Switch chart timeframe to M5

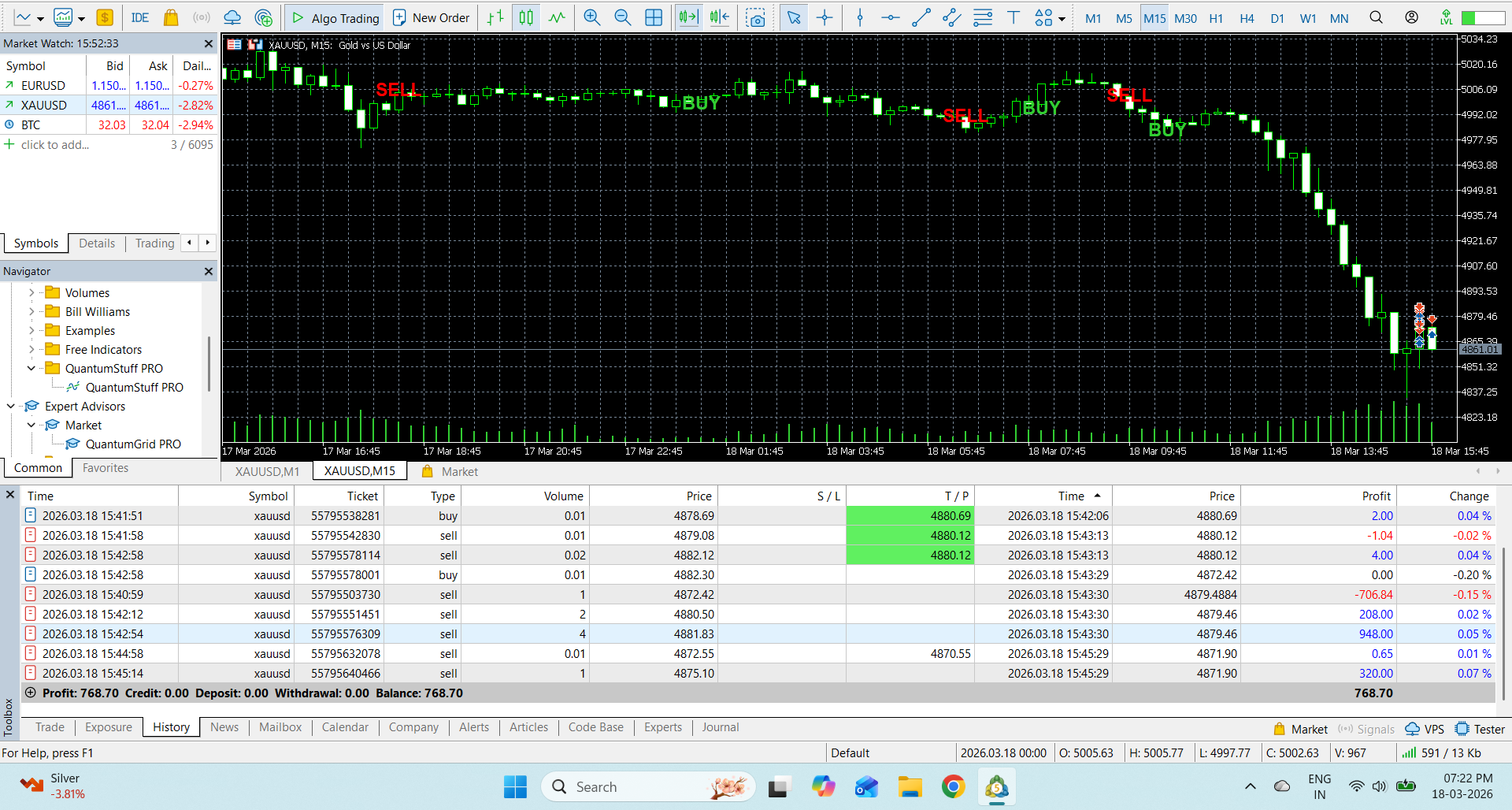[1124, 18]
